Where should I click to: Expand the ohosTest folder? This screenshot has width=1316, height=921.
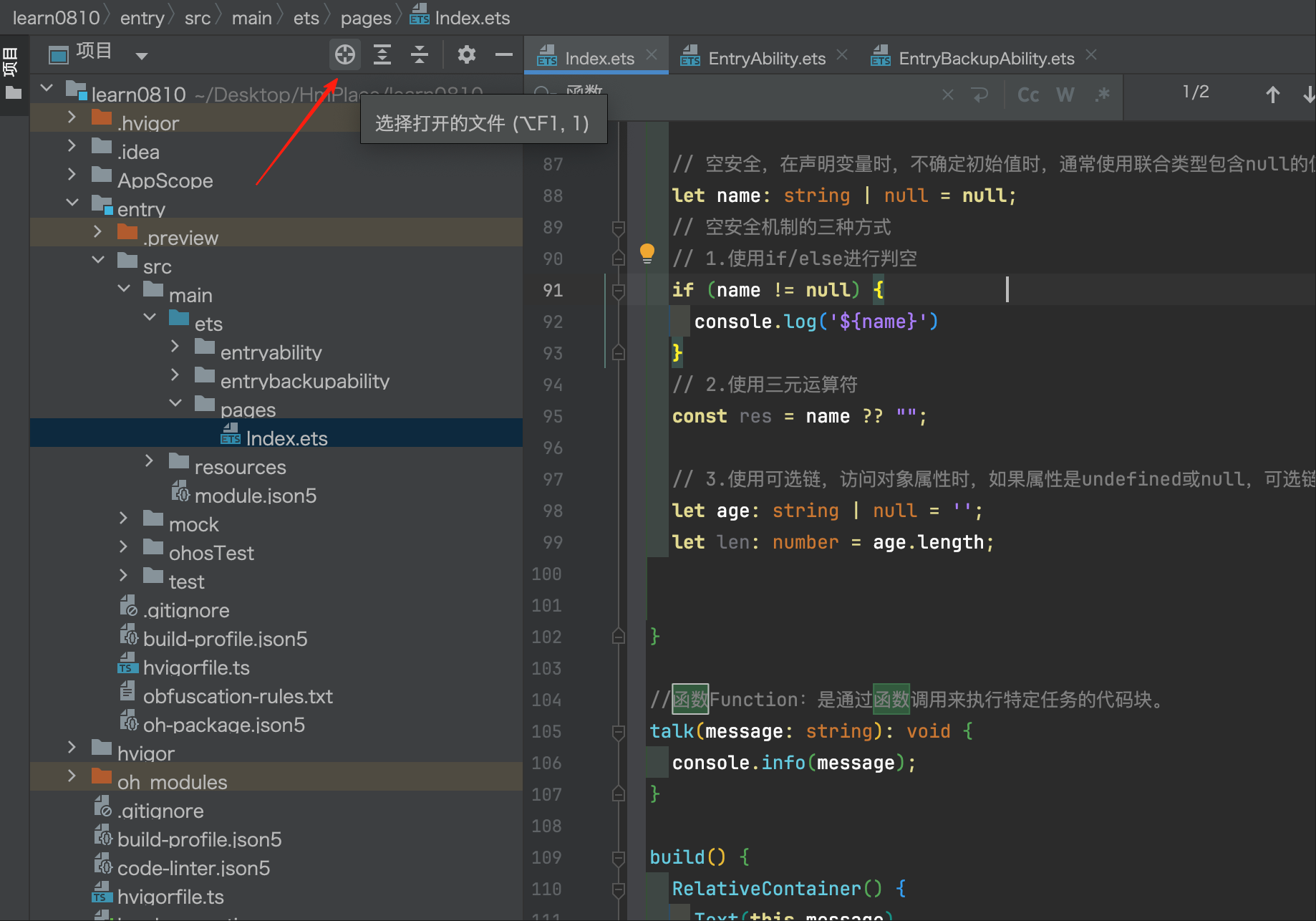point(123,546)
